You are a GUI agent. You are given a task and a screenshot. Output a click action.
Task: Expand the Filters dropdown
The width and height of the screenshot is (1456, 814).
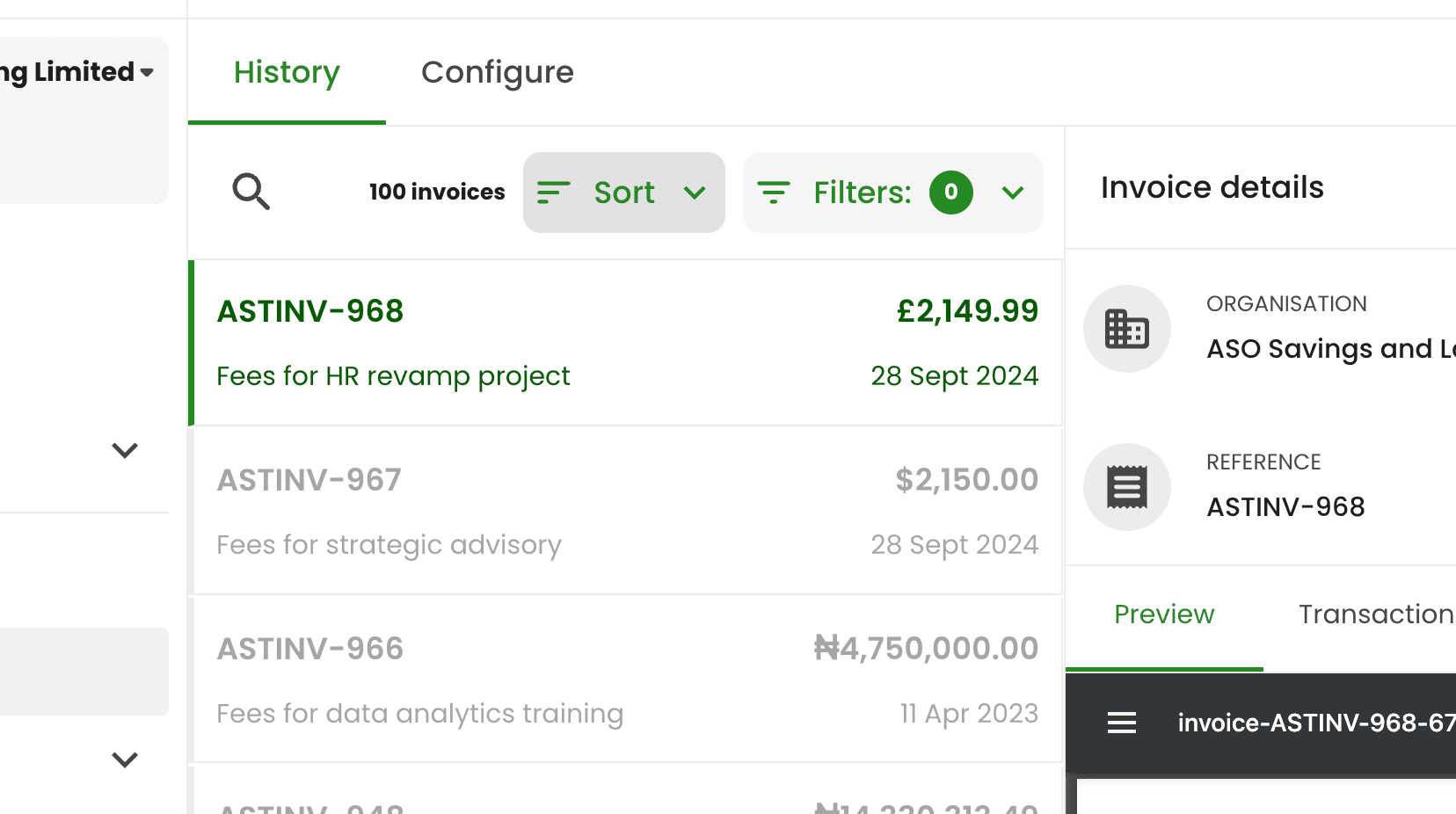tap(893, 193)
